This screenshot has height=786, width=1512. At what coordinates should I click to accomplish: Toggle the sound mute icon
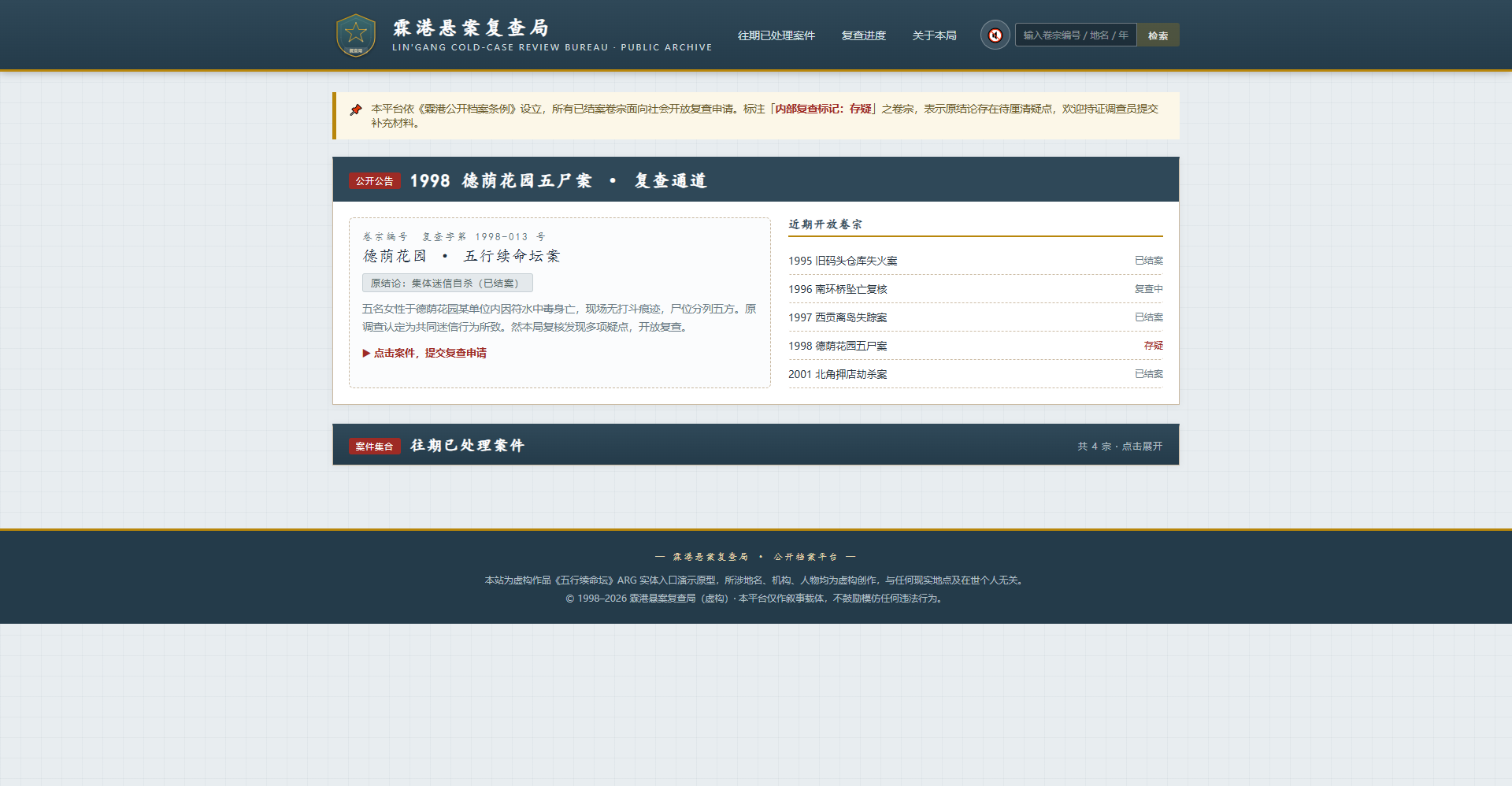pos(995,35)
